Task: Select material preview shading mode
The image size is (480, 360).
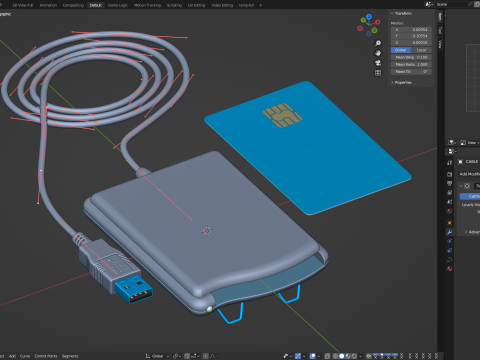Action: point(348,356)
